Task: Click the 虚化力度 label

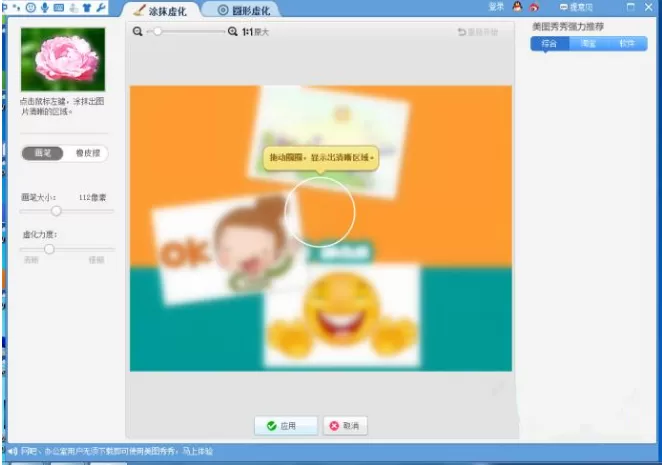Action: click(40, 234)
